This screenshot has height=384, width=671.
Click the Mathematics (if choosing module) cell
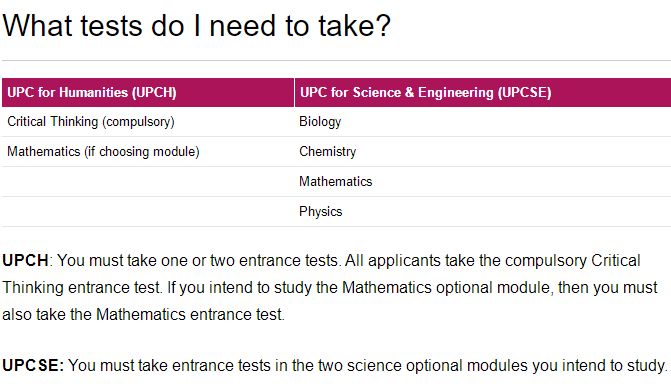148,152
